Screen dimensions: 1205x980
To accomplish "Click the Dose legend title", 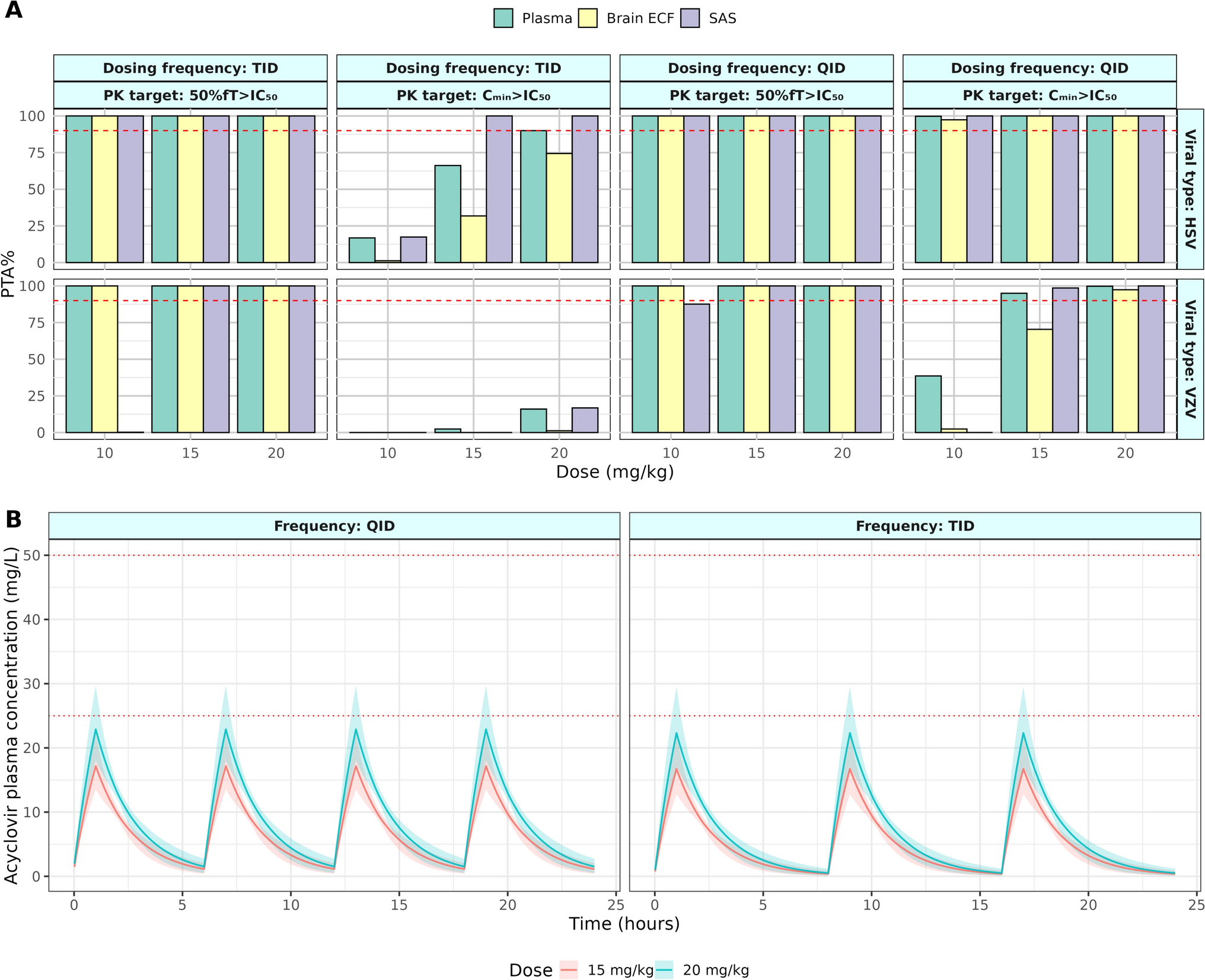I will coord(530,970).
